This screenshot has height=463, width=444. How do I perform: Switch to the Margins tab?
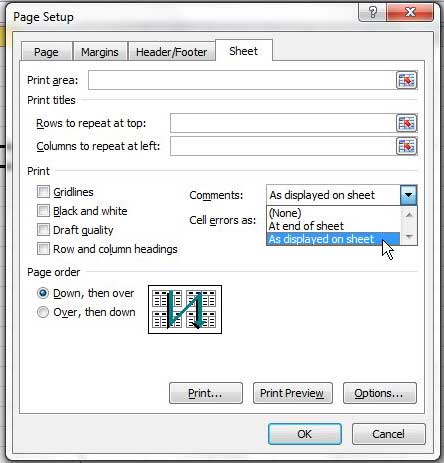click(100, 52)
